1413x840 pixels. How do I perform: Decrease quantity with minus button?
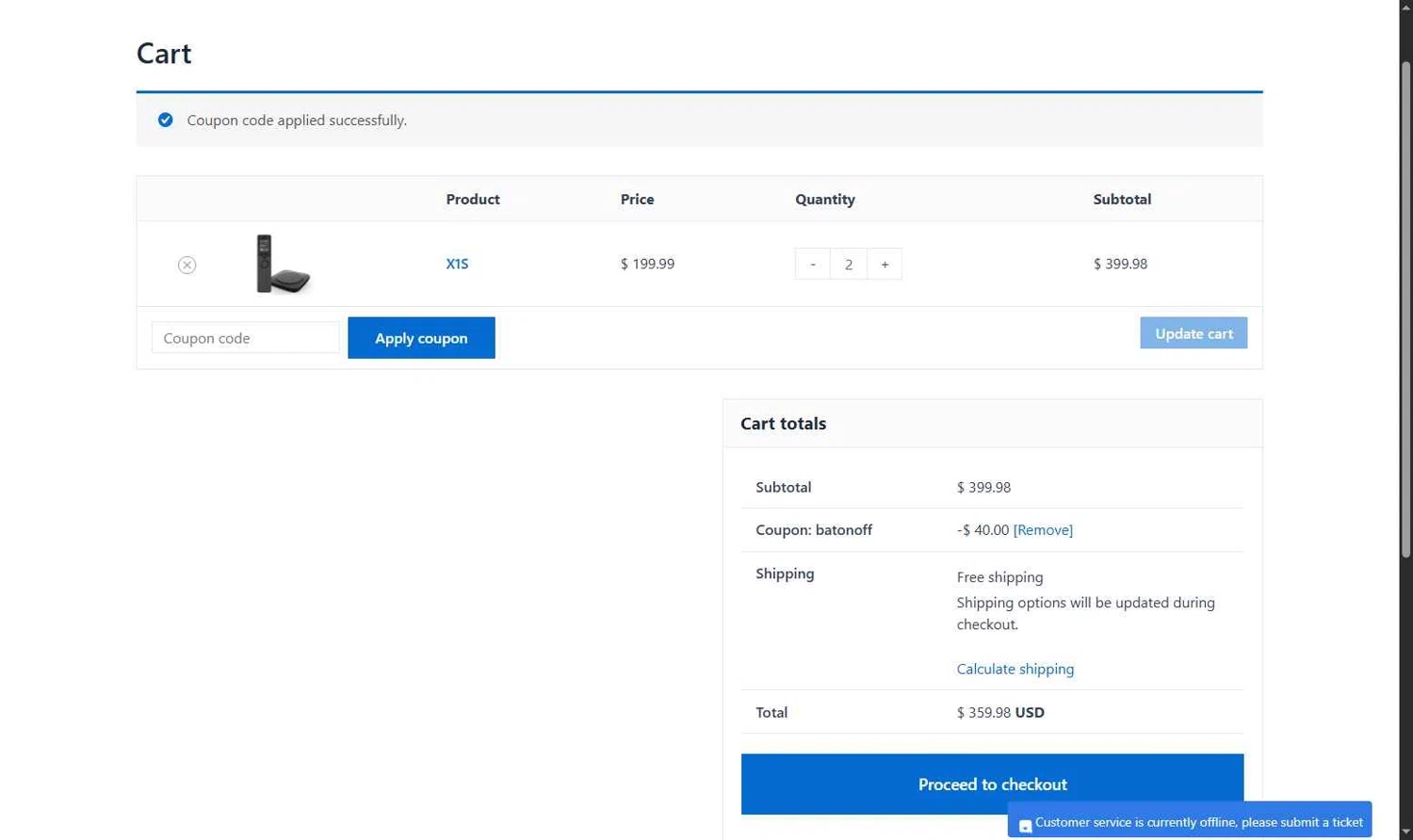tap(812, 264)
